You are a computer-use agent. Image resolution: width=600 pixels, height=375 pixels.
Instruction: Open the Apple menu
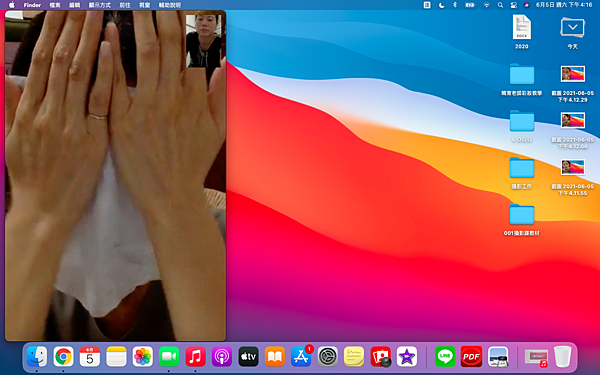[x=11, y=5]
